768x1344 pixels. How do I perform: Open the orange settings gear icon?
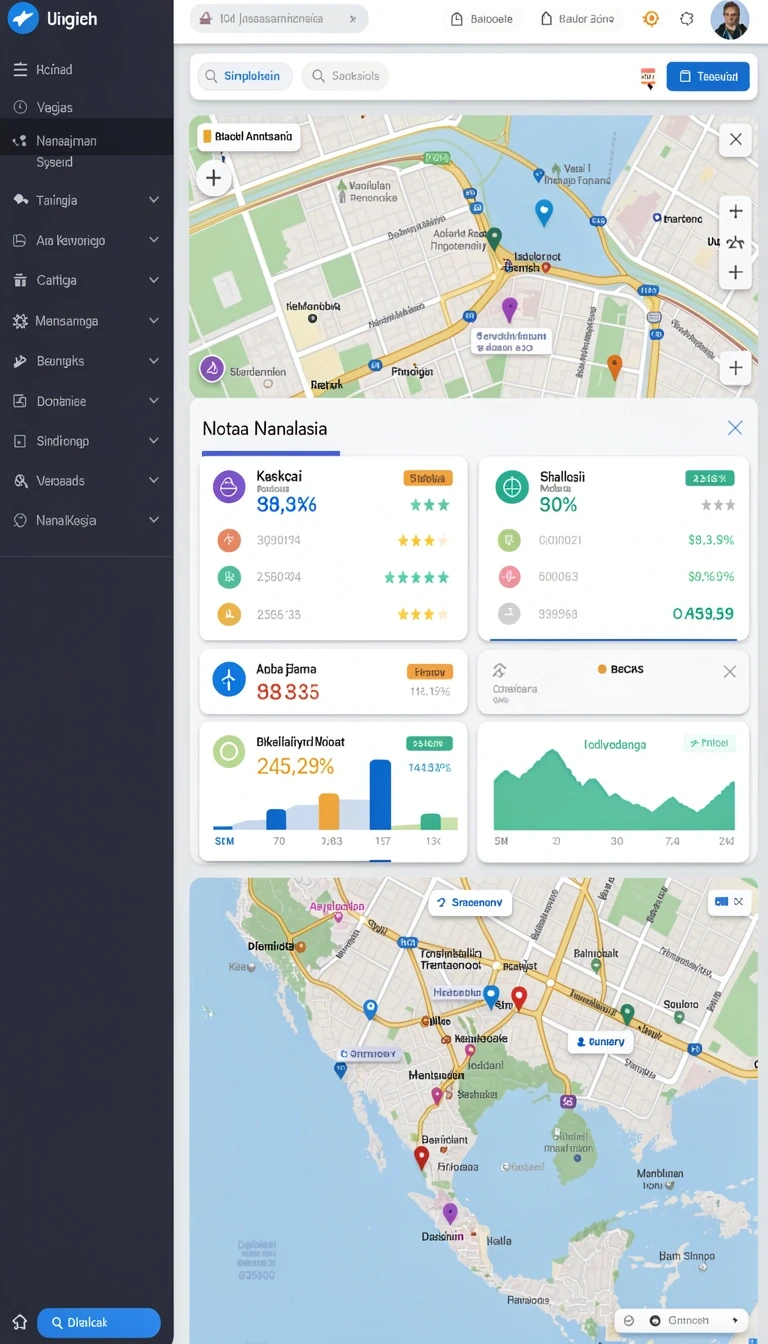(651, 19)
